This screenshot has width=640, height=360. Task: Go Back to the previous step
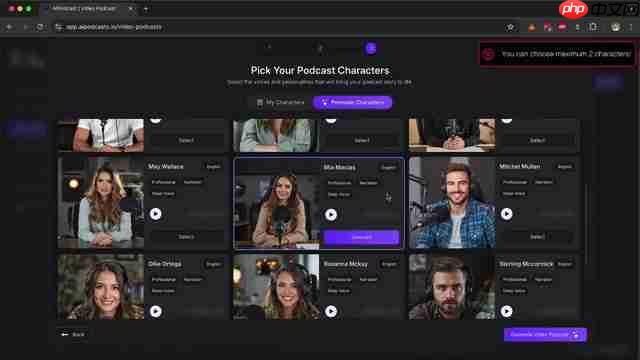tap(73, 334)
